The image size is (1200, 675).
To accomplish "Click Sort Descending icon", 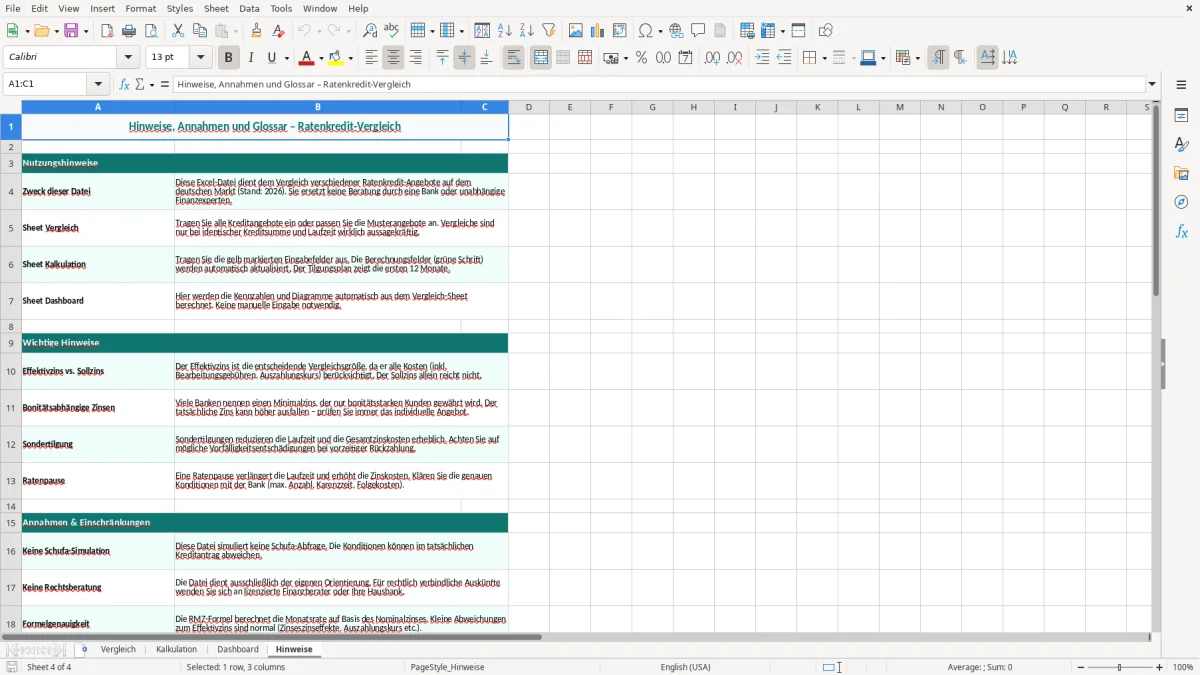I will coord(526,31).
